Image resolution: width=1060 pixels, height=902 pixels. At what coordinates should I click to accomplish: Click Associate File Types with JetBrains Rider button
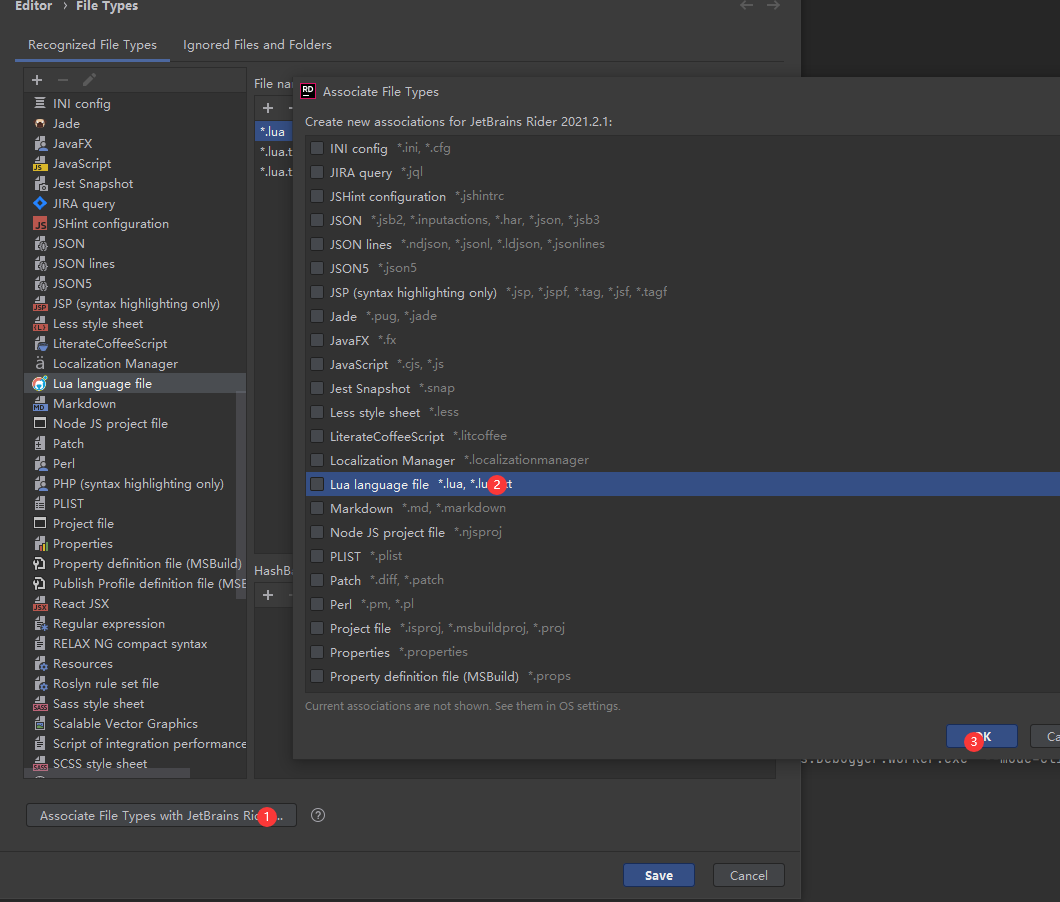(x=161, y=815)
